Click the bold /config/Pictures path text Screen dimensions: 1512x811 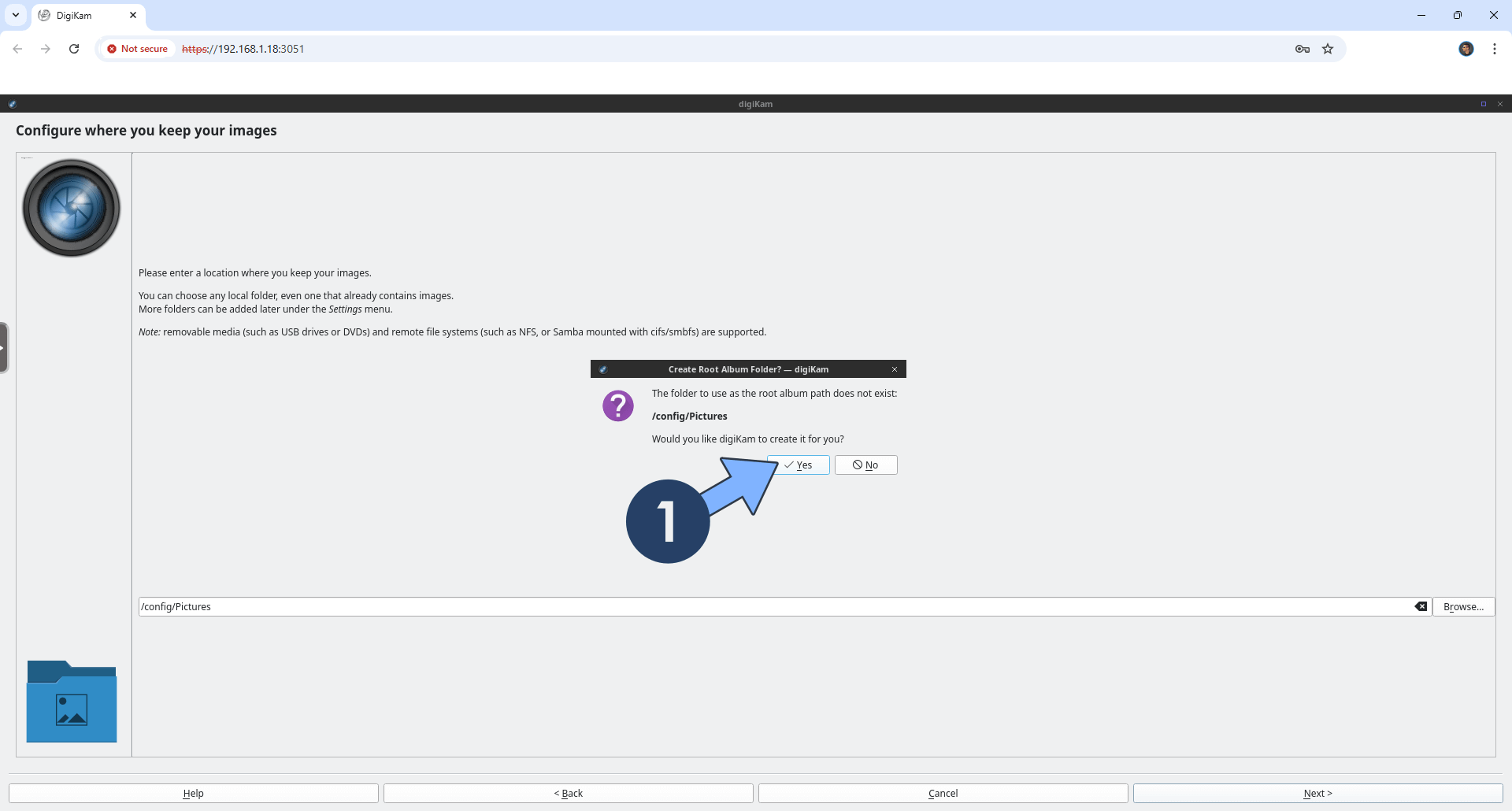pyautogui.click(x=690, y=417)
